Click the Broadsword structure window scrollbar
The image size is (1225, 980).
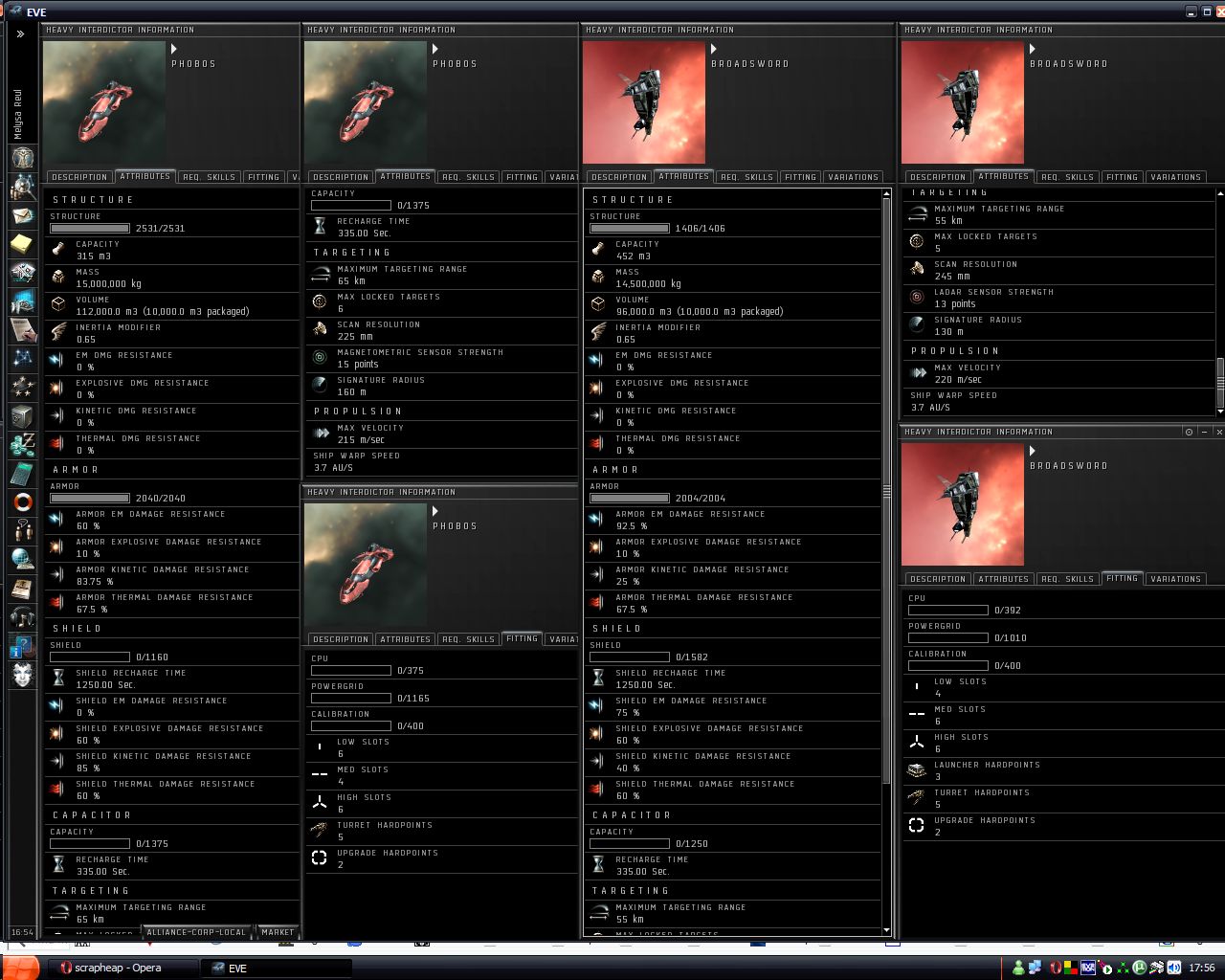(x=886, y=490)
